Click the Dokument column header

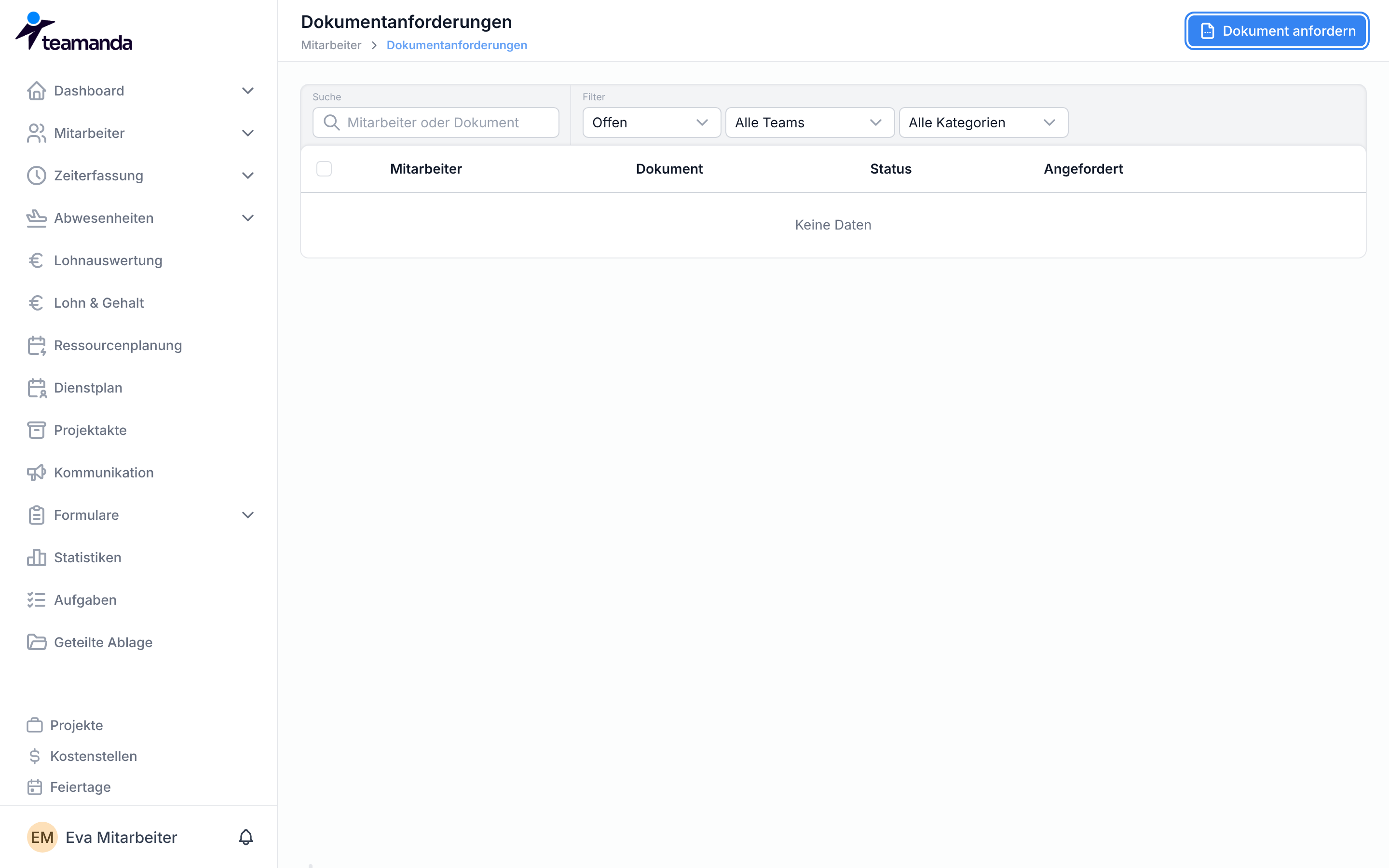pos(669,169)
